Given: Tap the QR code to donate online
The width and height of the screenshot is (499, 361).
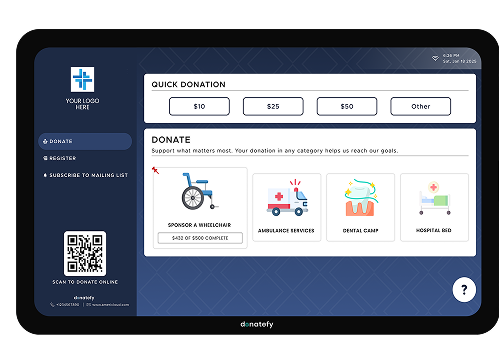Looking at the screenshot, I should click(x=85, y=253).
